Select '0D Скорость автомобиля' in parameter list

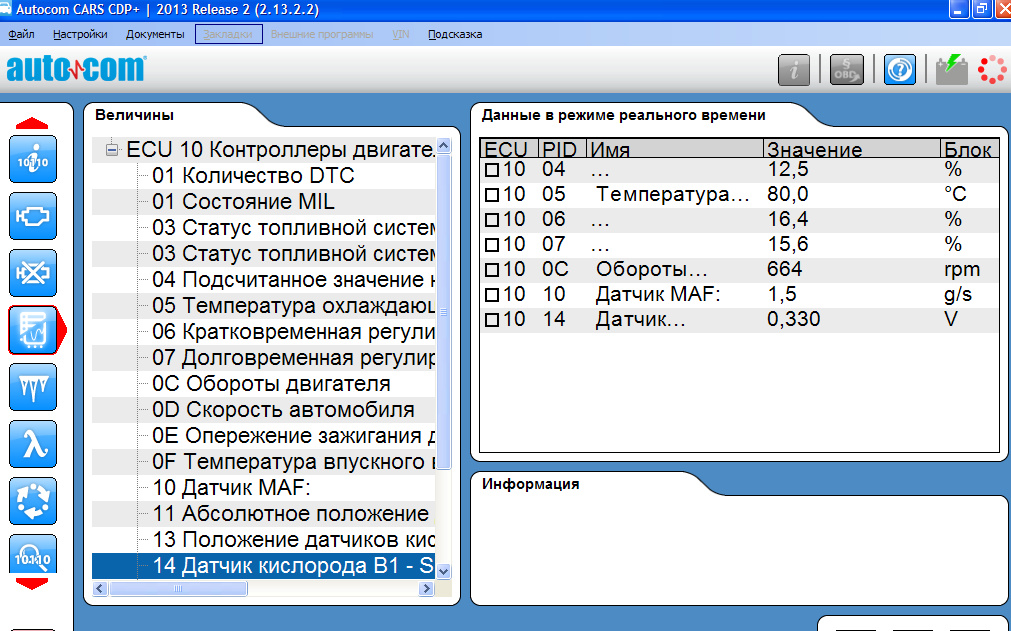(283, 410)
